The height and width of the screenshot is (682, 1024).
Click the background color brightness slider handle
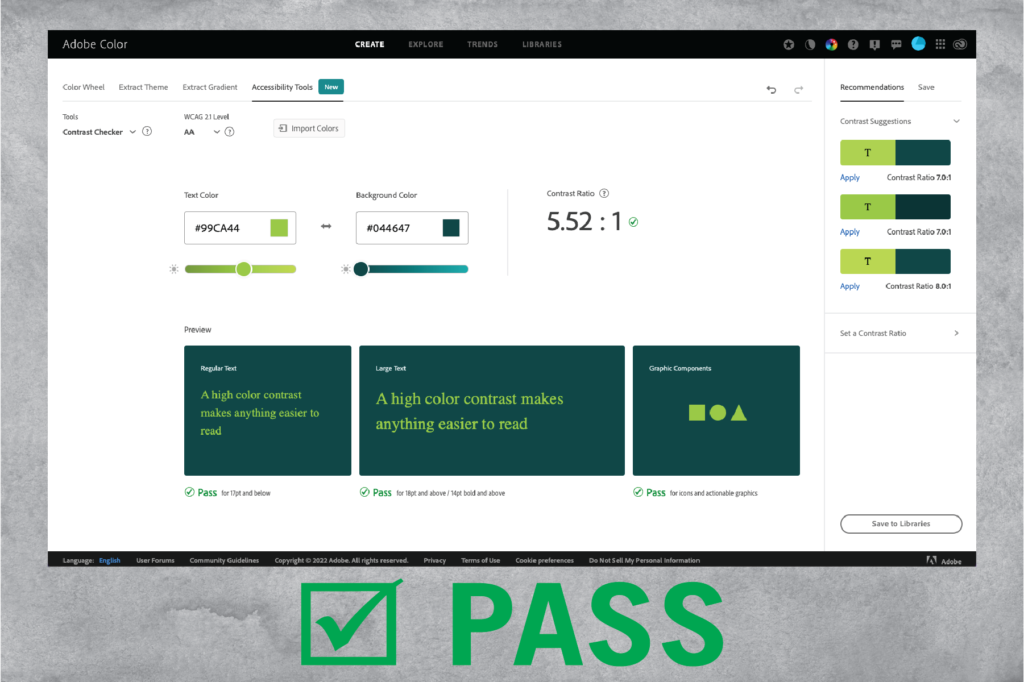[x=360, y=269]
